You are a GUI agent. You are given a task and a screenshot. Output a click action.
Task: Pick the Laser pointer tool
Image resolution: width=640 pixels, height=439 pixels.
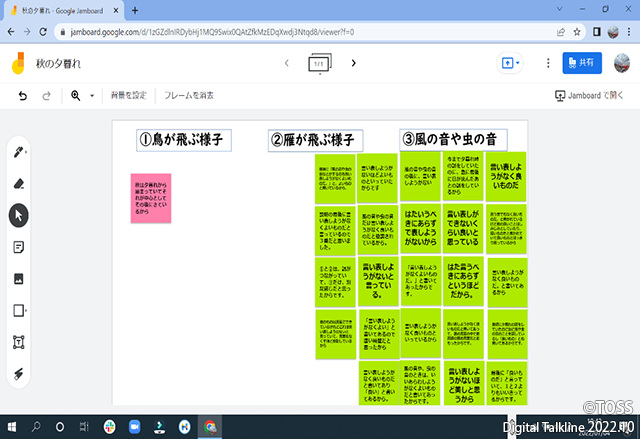[19, 373]
